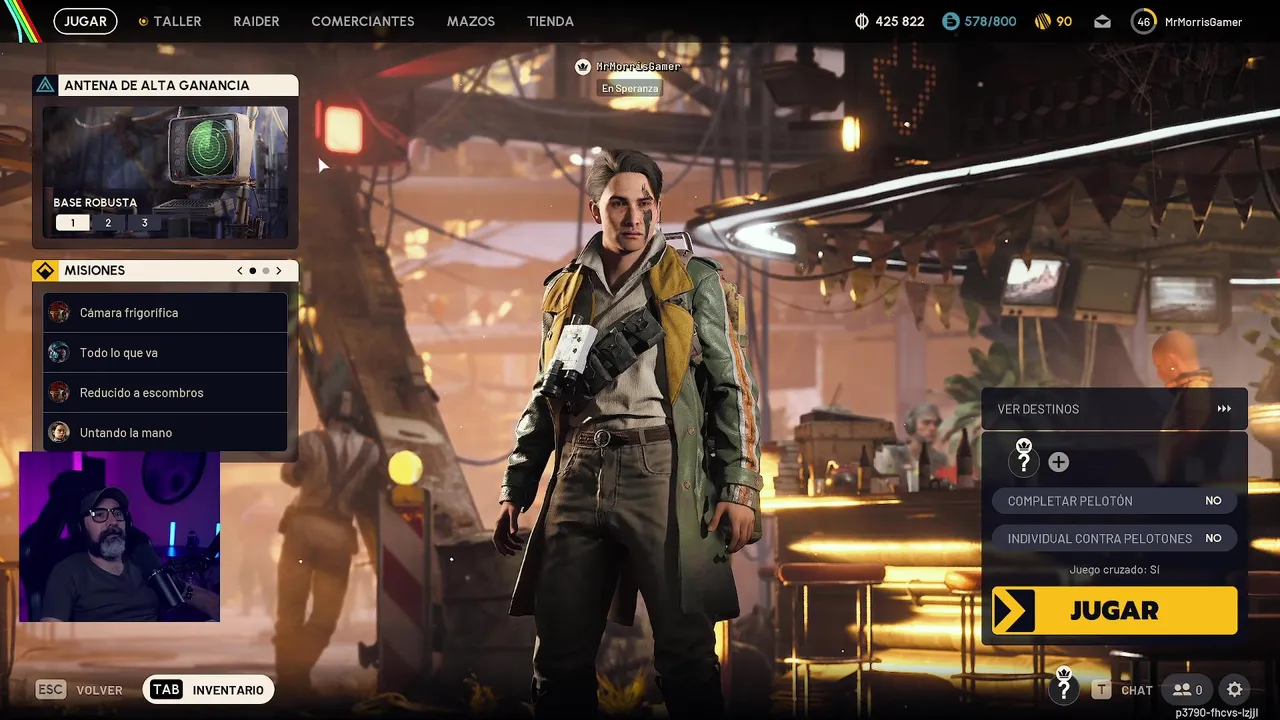The width and height of the screenshot is (1280, 720).
Task: Click the ESC VOLVER button
Action: click(x=79, y=690)
